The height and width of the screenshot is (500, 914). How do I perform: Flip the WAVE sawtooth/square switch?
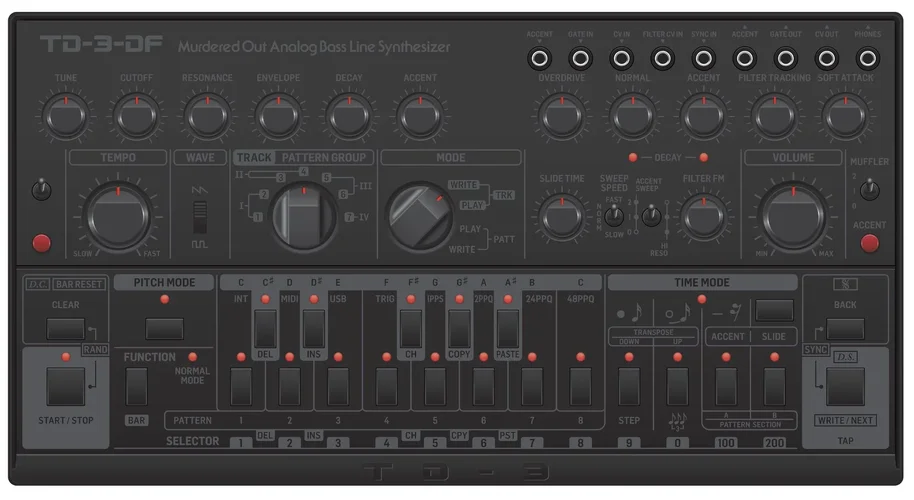(200, 217)
